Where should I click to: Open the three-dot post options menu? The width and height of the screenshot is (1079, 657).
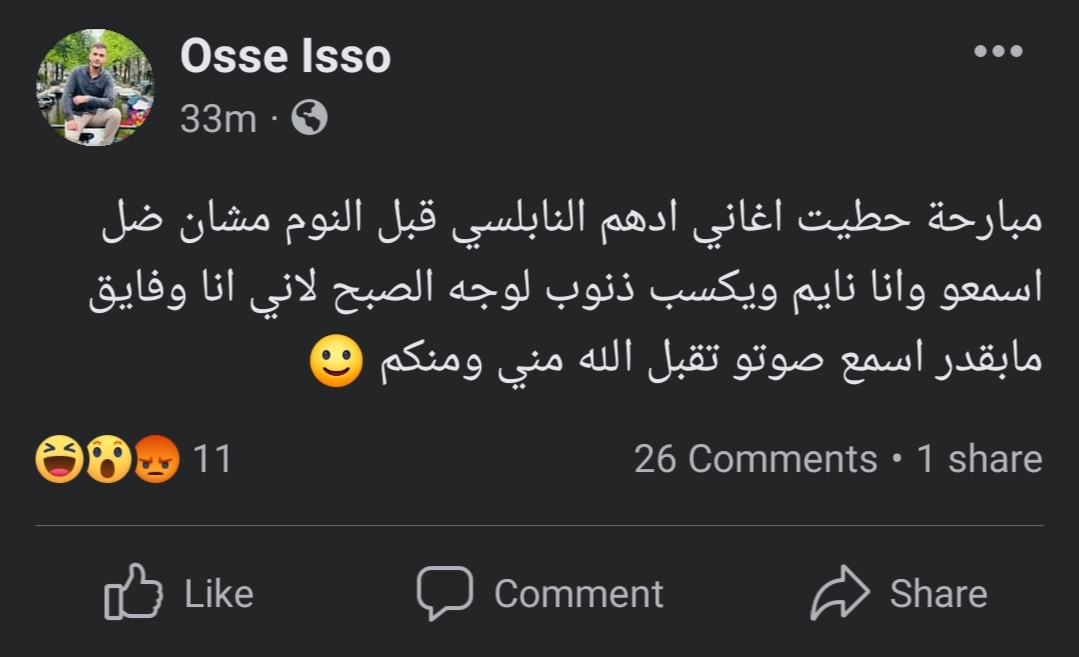998,52
